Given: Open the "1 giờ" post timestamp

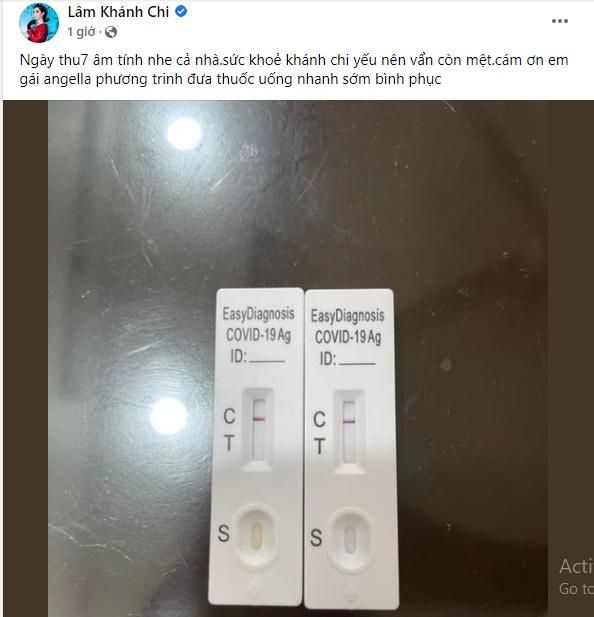Looking at the screenshot, I should 81,32.
